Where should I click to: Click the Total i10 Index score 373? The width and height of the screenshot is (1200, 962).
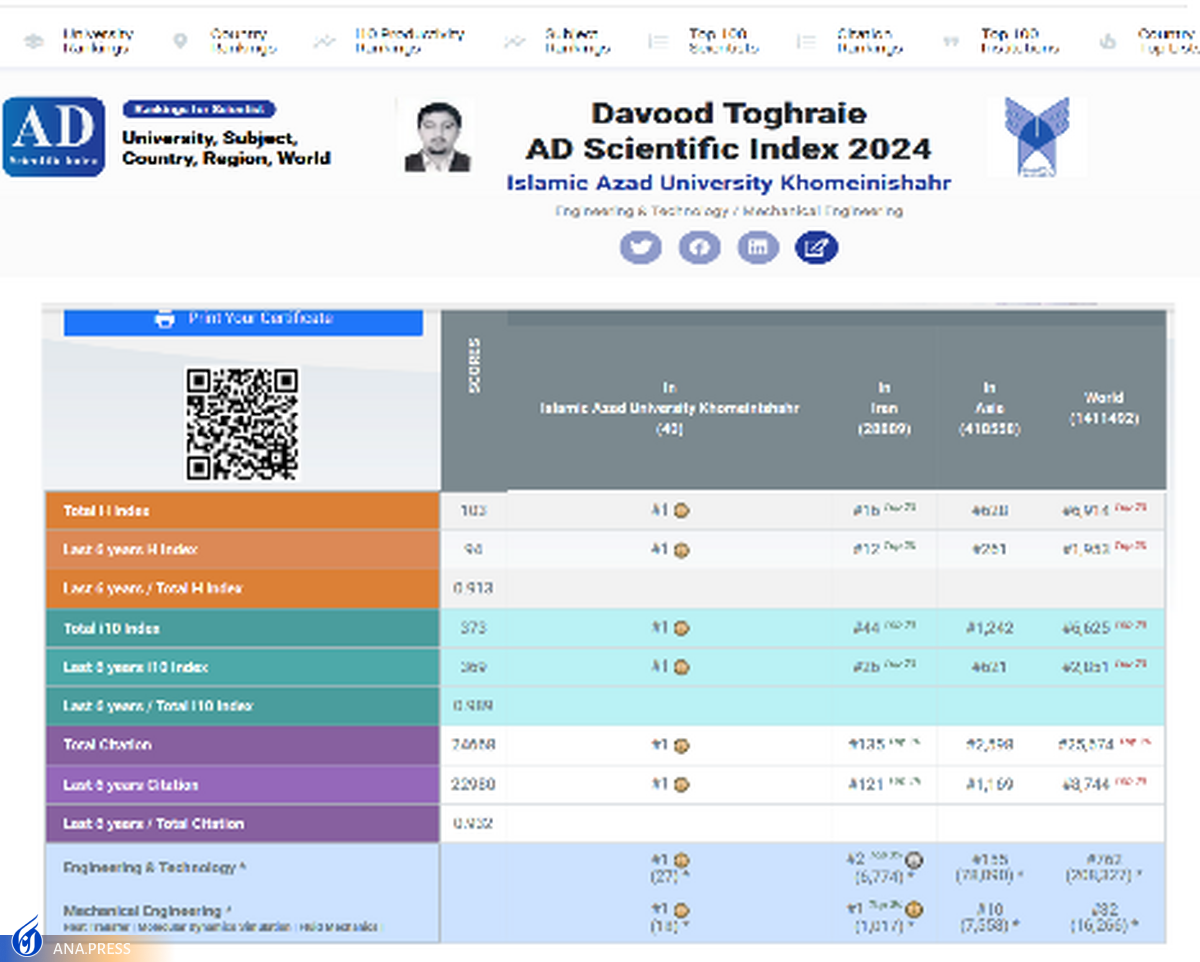[x=473, y=629]
